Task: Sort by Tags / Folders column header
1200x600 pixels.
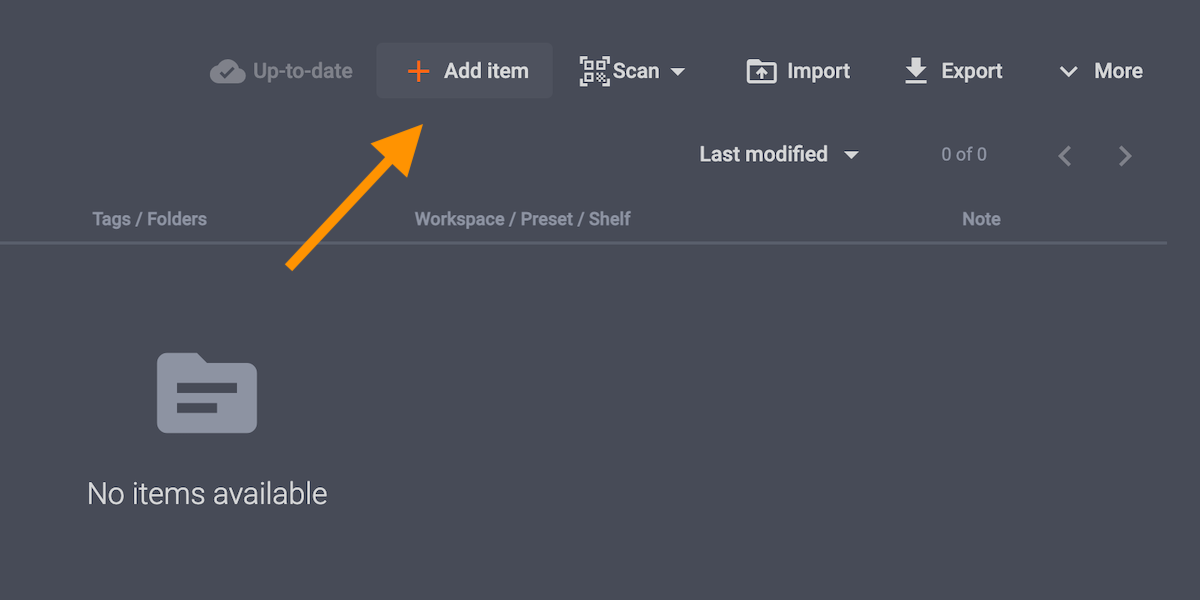Action: tap(149, 219)
